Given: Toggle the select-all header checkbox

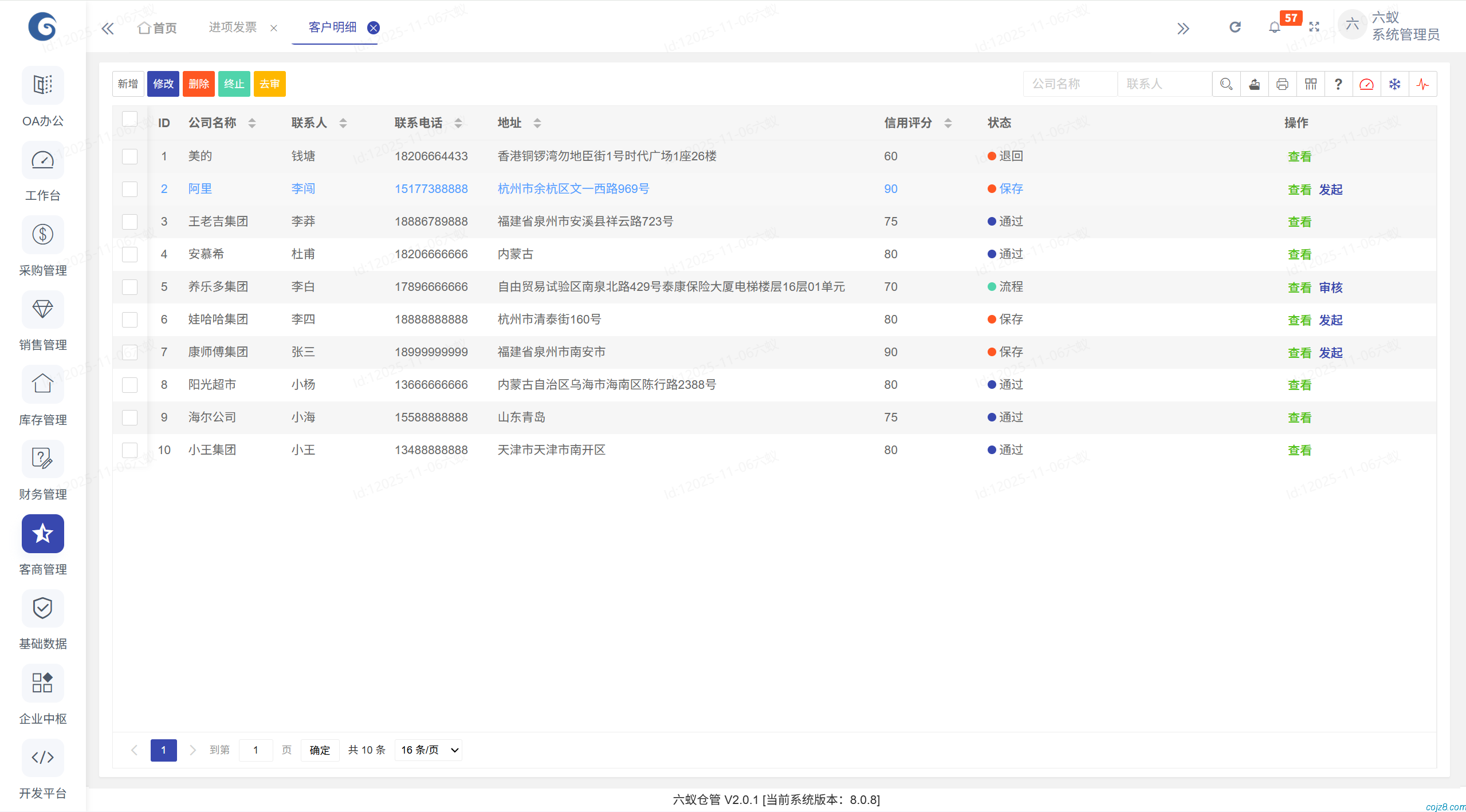Looking at the screenshot, I should point(130,119).
